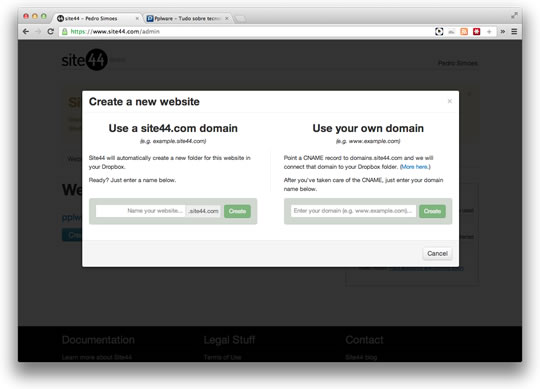540x389 pixels.
Task: Click the Name your website input field
Action: pos(140,211)
